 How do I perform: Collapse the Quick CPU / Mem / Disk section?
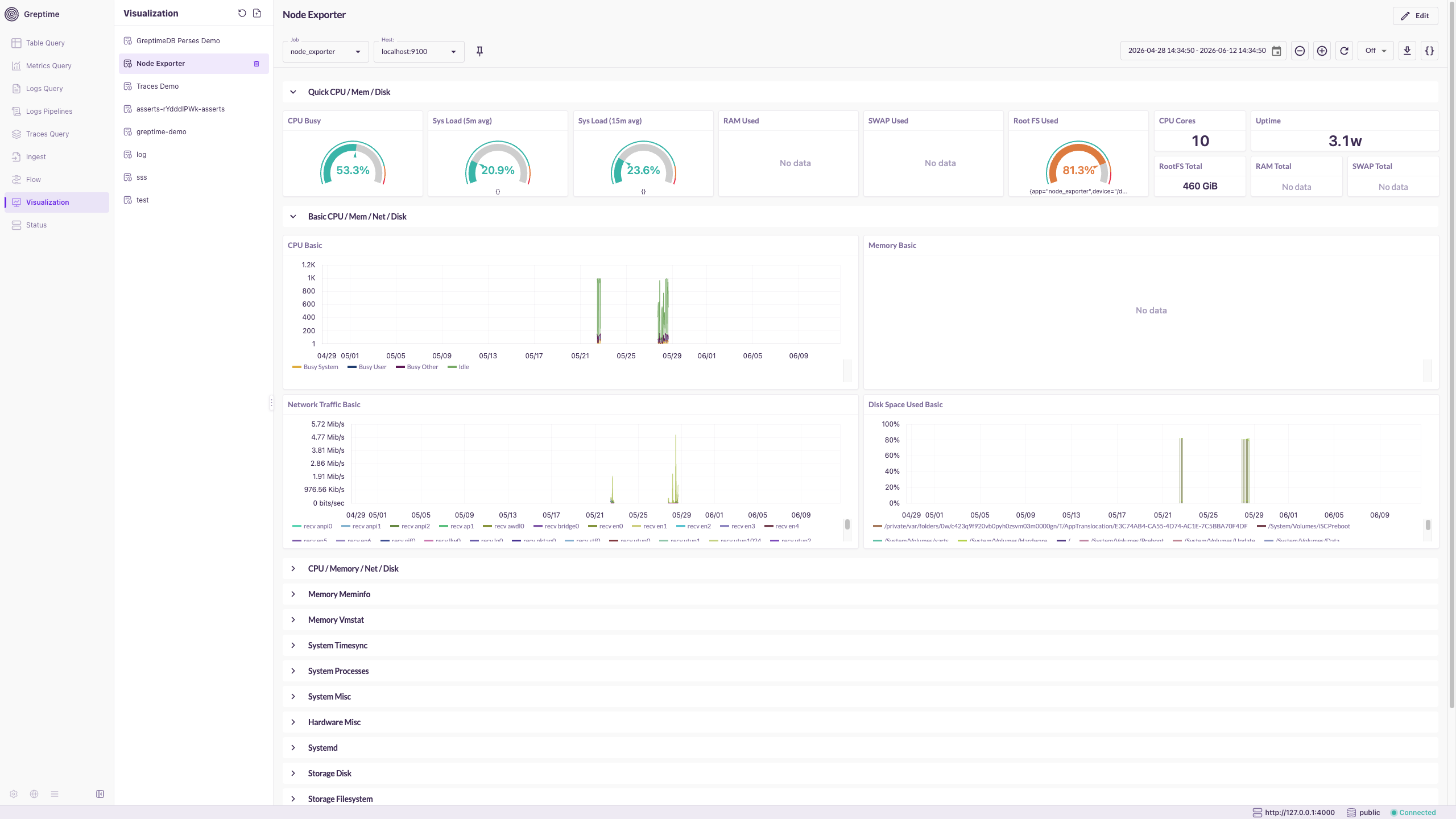click(293, 92)
